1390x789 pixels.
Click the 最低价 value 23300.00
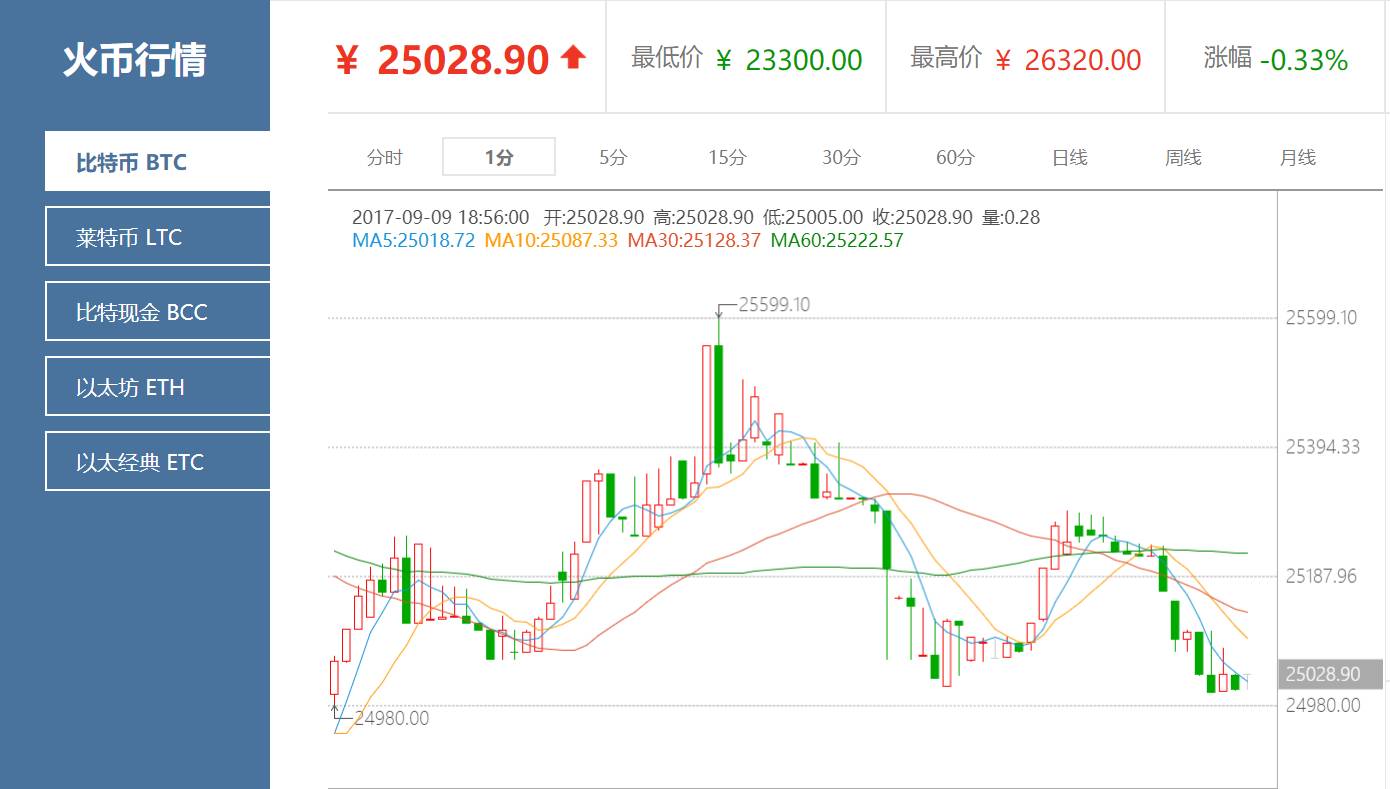click(x=804, y=60)
